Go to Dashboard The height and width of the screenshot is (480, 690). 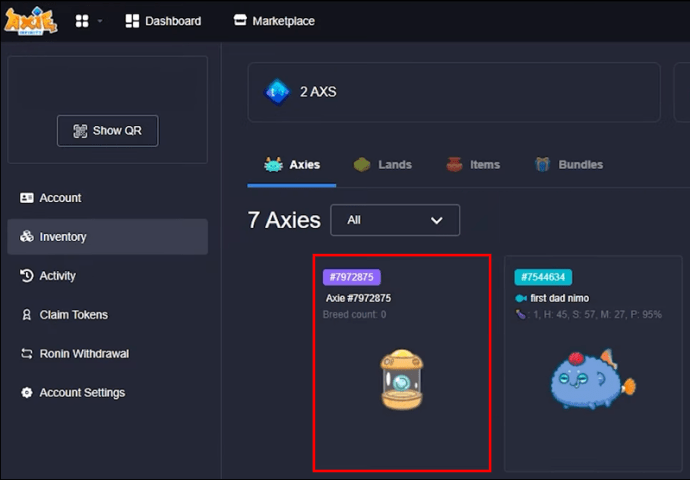click(x=163, y=21)
